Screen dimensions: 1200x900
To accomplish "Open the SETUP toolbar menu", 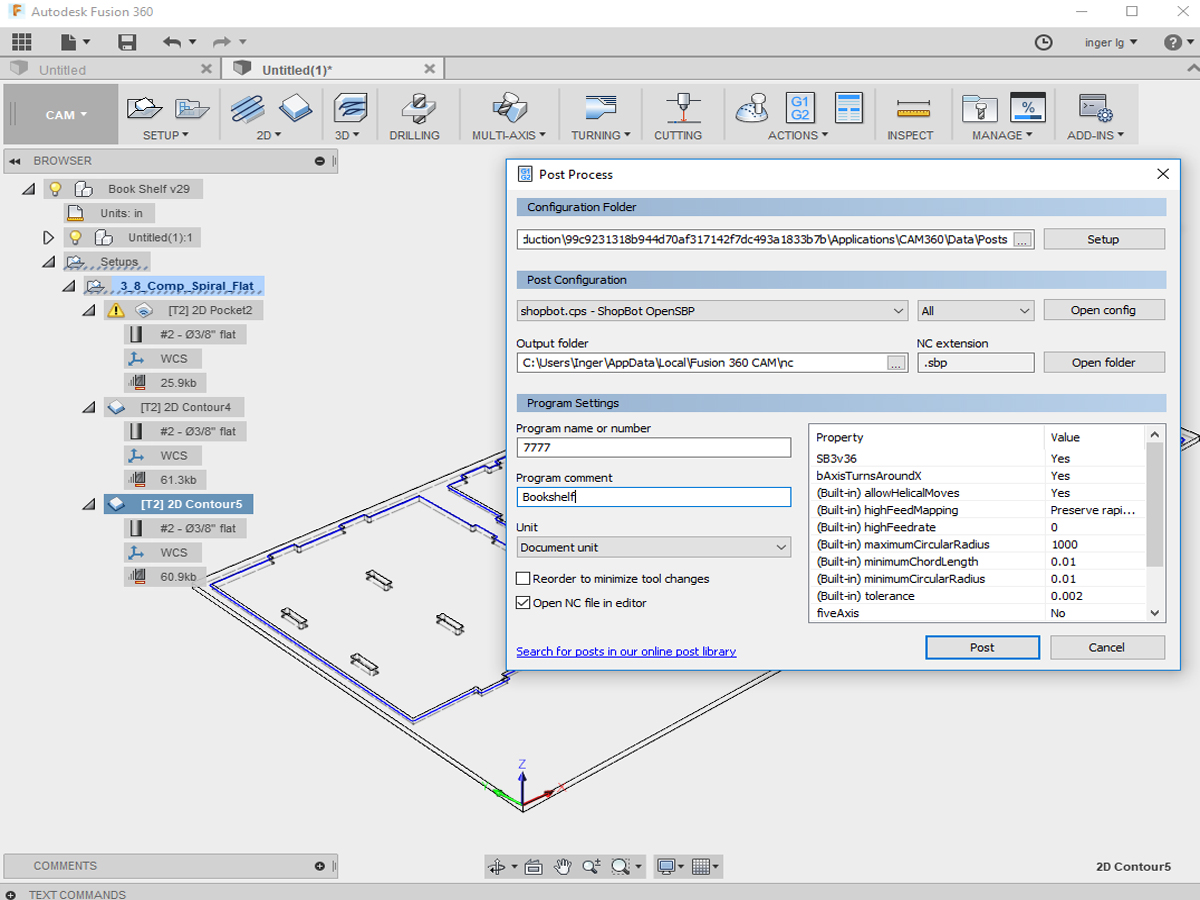I will tap(166, 135).
